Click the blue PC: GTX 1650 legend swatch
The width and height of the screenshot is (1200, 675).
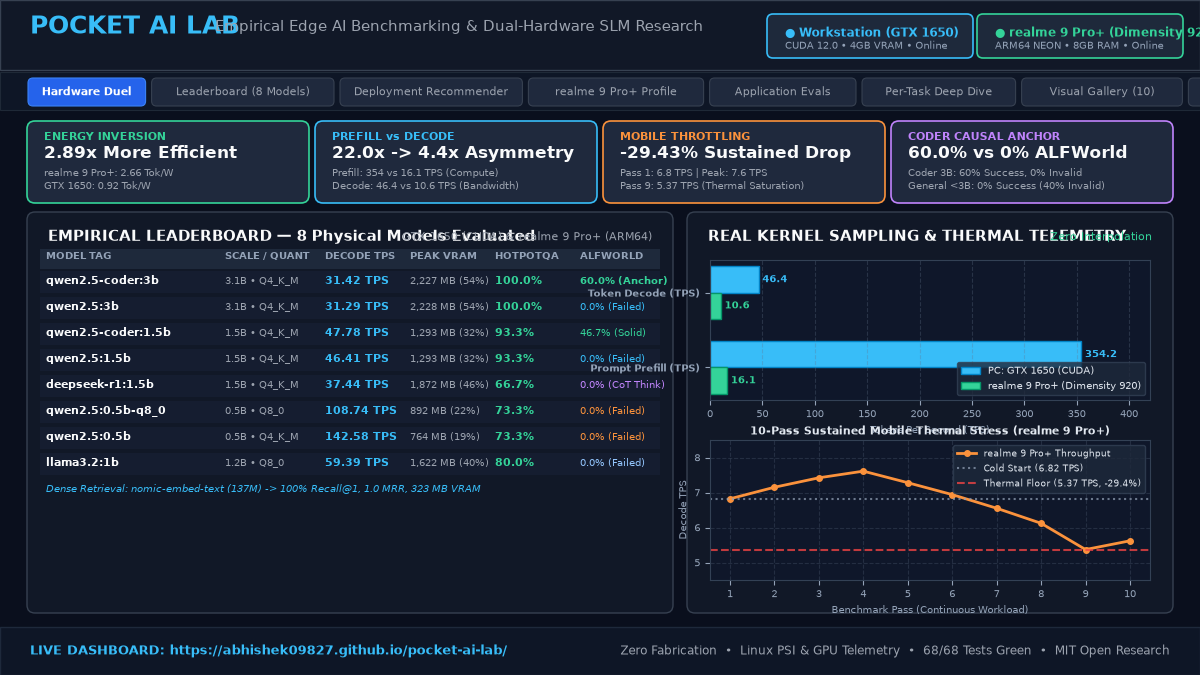[x=971, y=371]
